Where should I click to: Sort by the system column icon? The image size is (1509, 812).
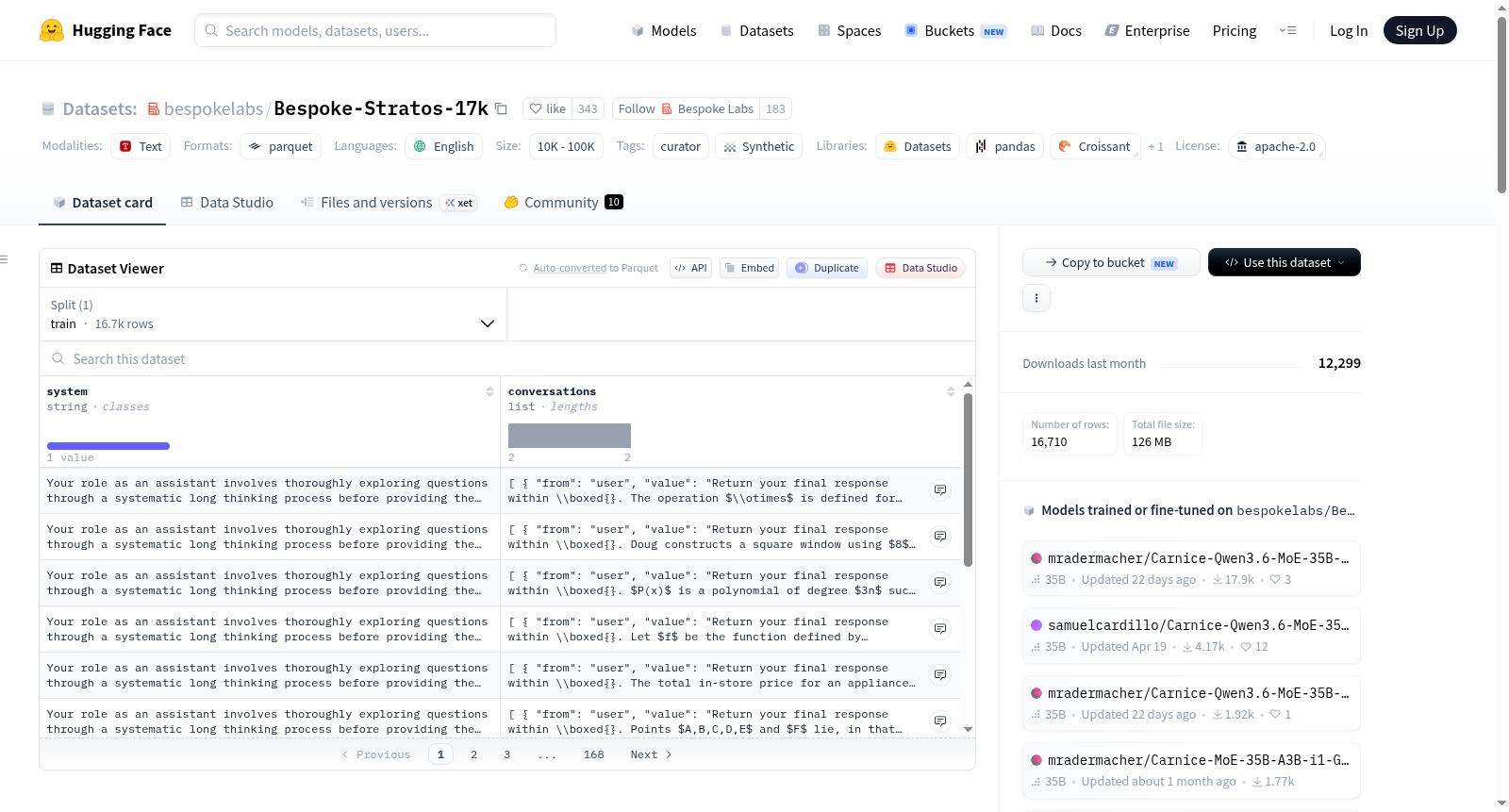(489, 391)
